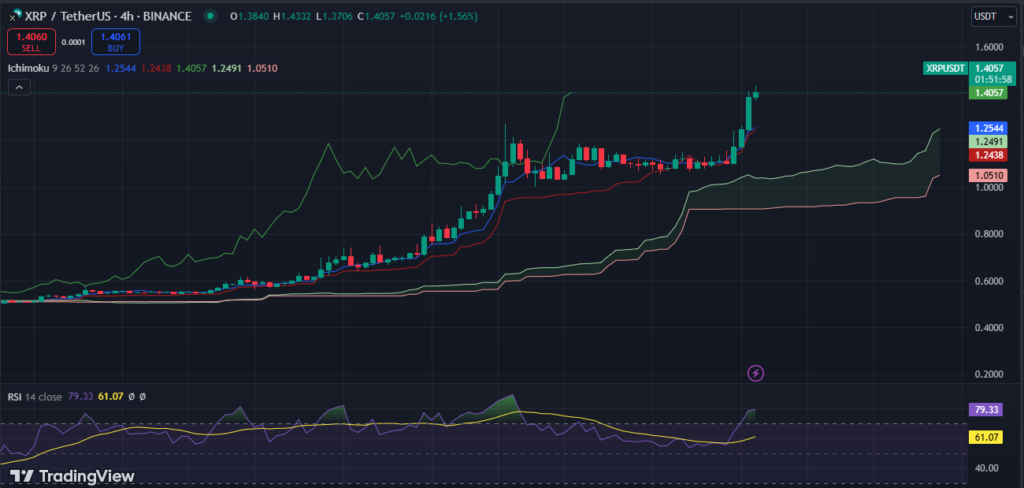Click the 0.4000 price scale level

[x=987, y=327]
